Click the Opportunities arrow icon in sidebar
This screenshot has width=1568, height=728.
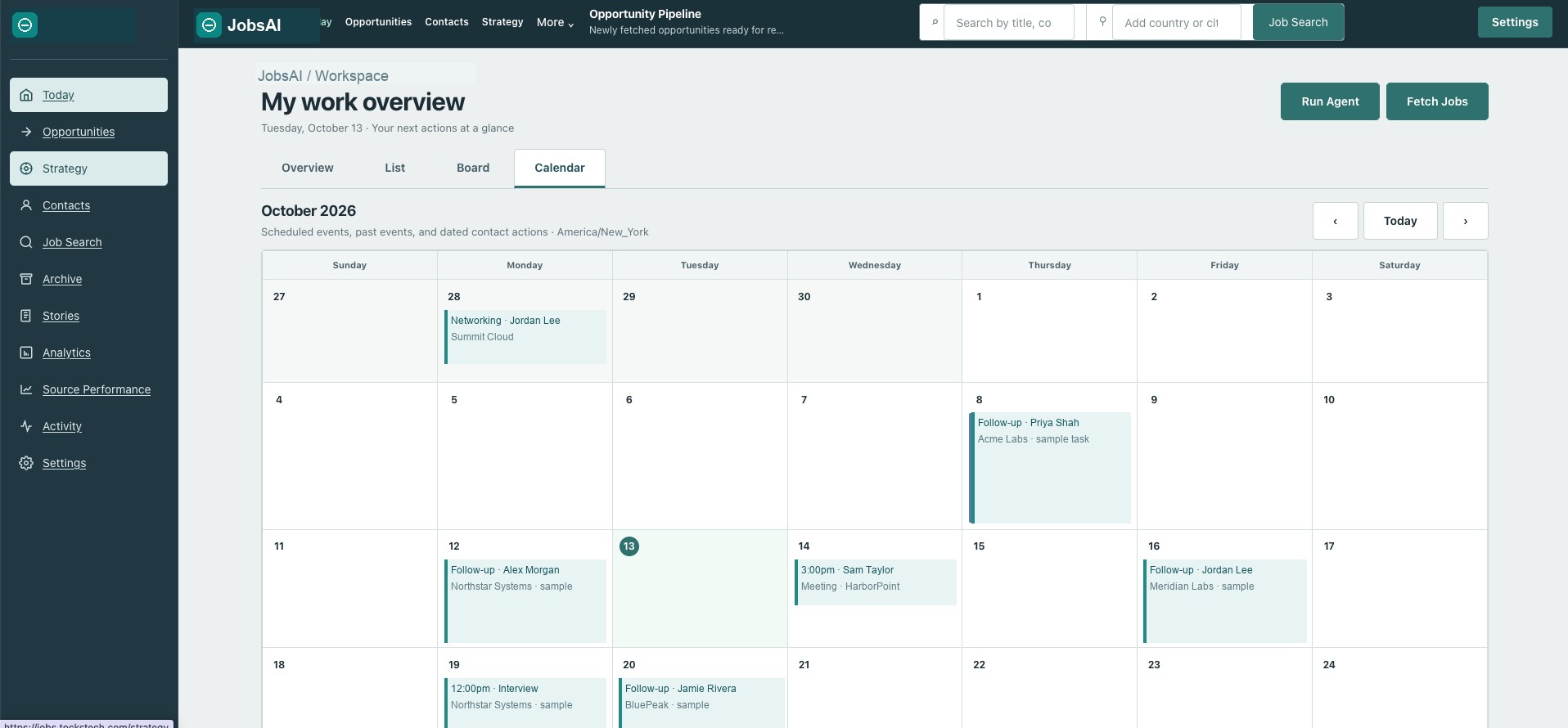click(26, 132)
